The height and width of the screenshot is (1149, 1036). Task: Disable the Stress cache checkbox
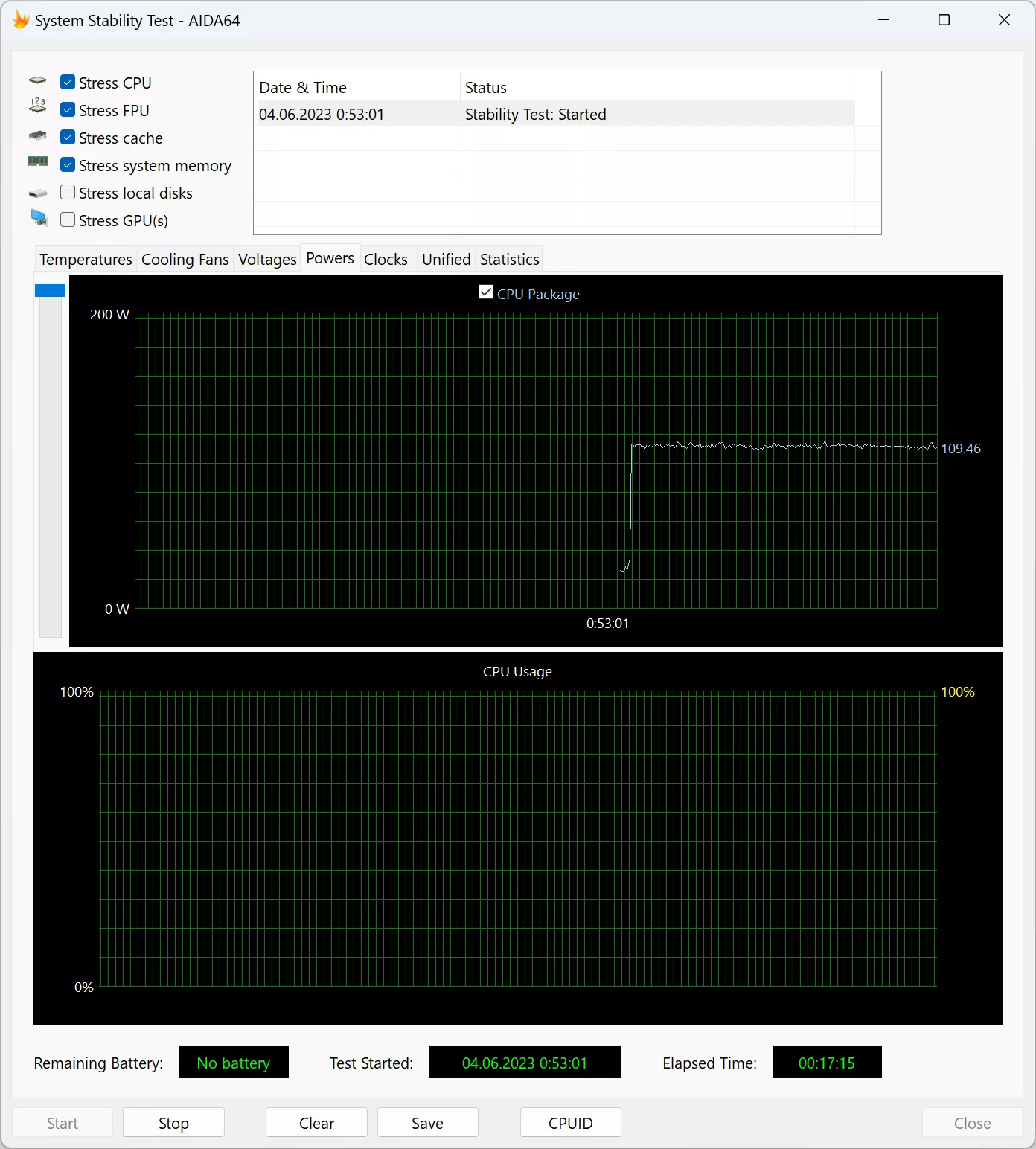[x=68, y=138]
